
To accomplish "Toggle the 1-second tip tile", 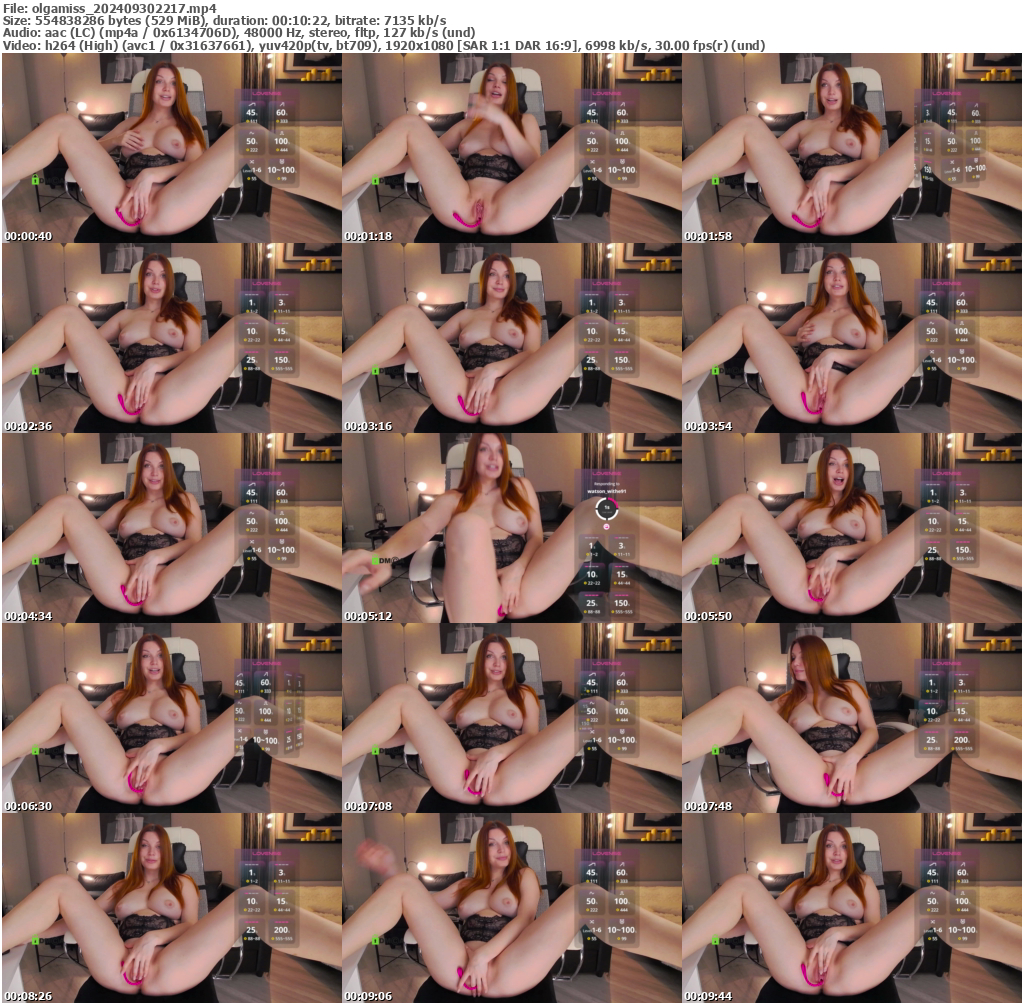I will click(x=591, y=545).
